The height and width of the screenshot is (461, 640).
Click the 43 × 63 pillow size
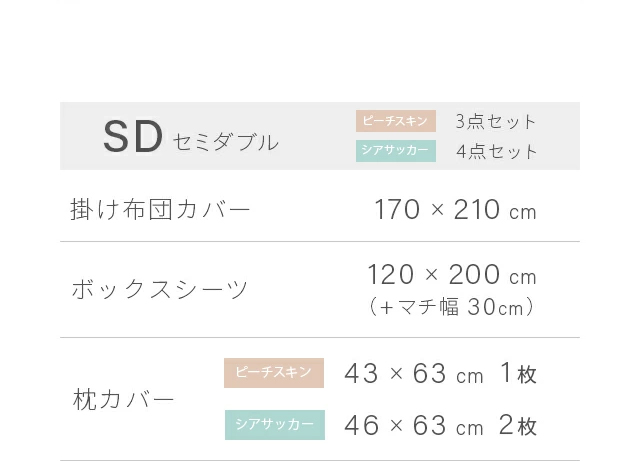[x=396, y=374]
